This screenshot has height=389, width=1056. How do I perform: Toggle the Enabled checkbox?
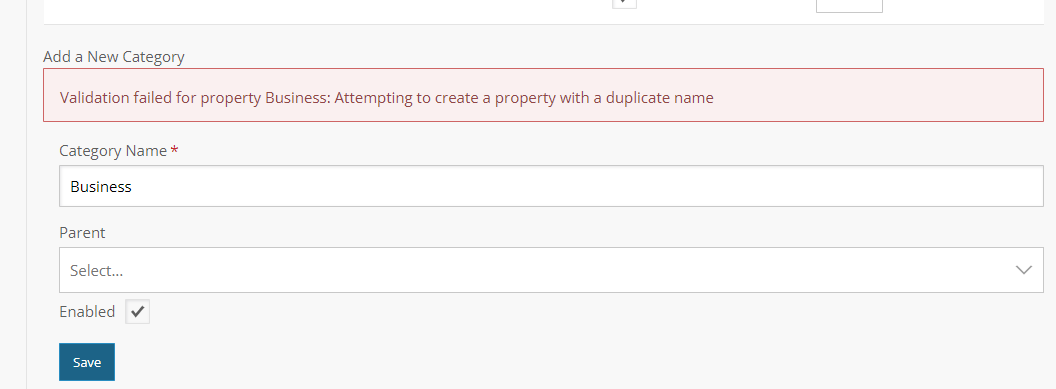pyautogui.click(x=137, y=312)
